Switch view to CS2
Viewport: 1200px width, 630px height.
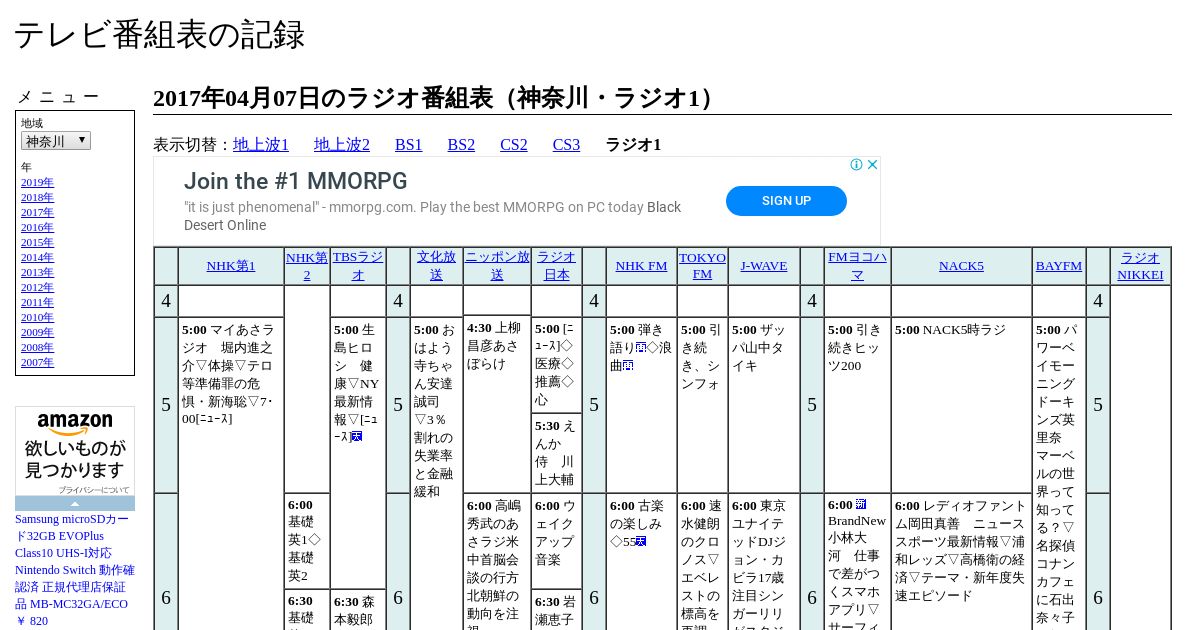(514, 144)
